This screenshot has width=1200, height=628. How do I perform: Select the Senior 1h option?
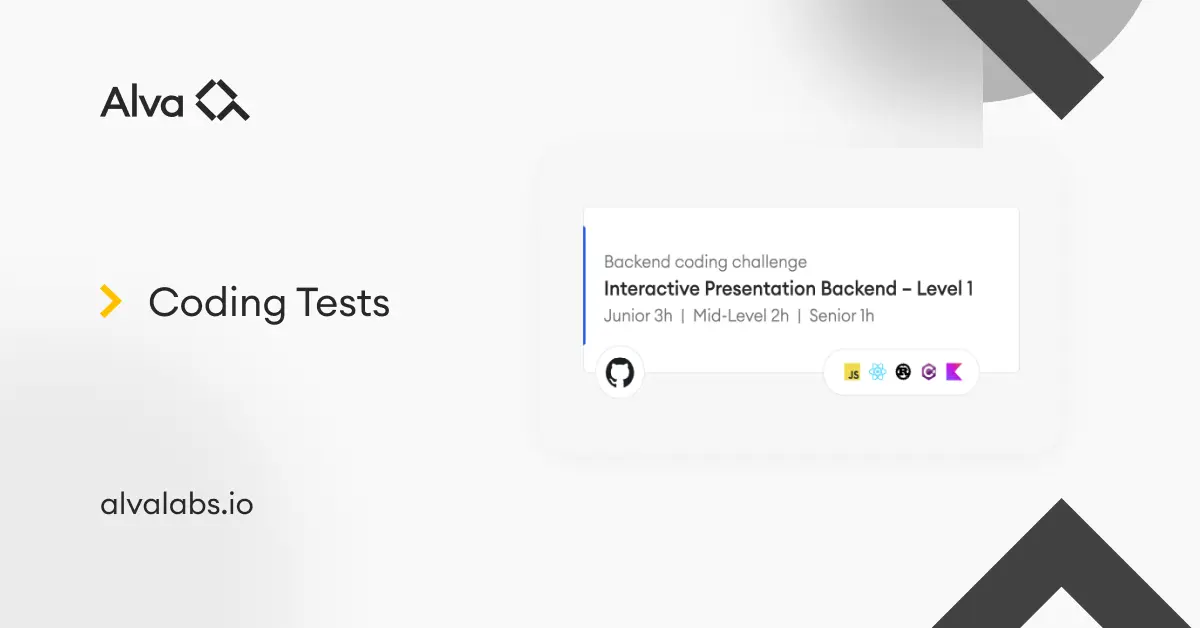click(x=842, y=316)
